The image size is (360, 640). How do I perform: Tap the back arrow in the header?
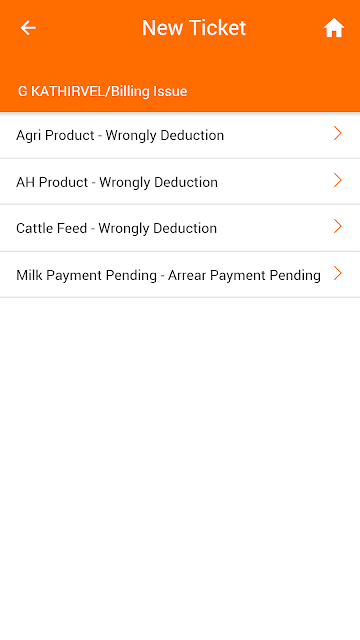pos(28,28)
